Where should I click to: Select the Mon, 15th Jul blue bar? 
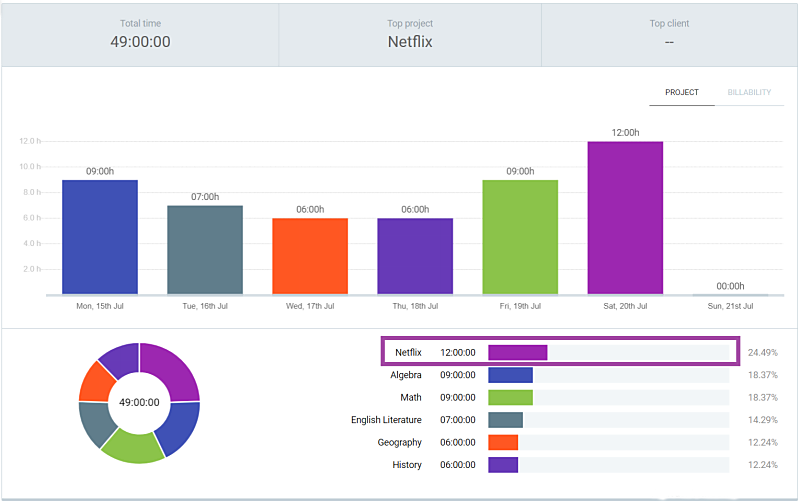click(x=100, y=237)
